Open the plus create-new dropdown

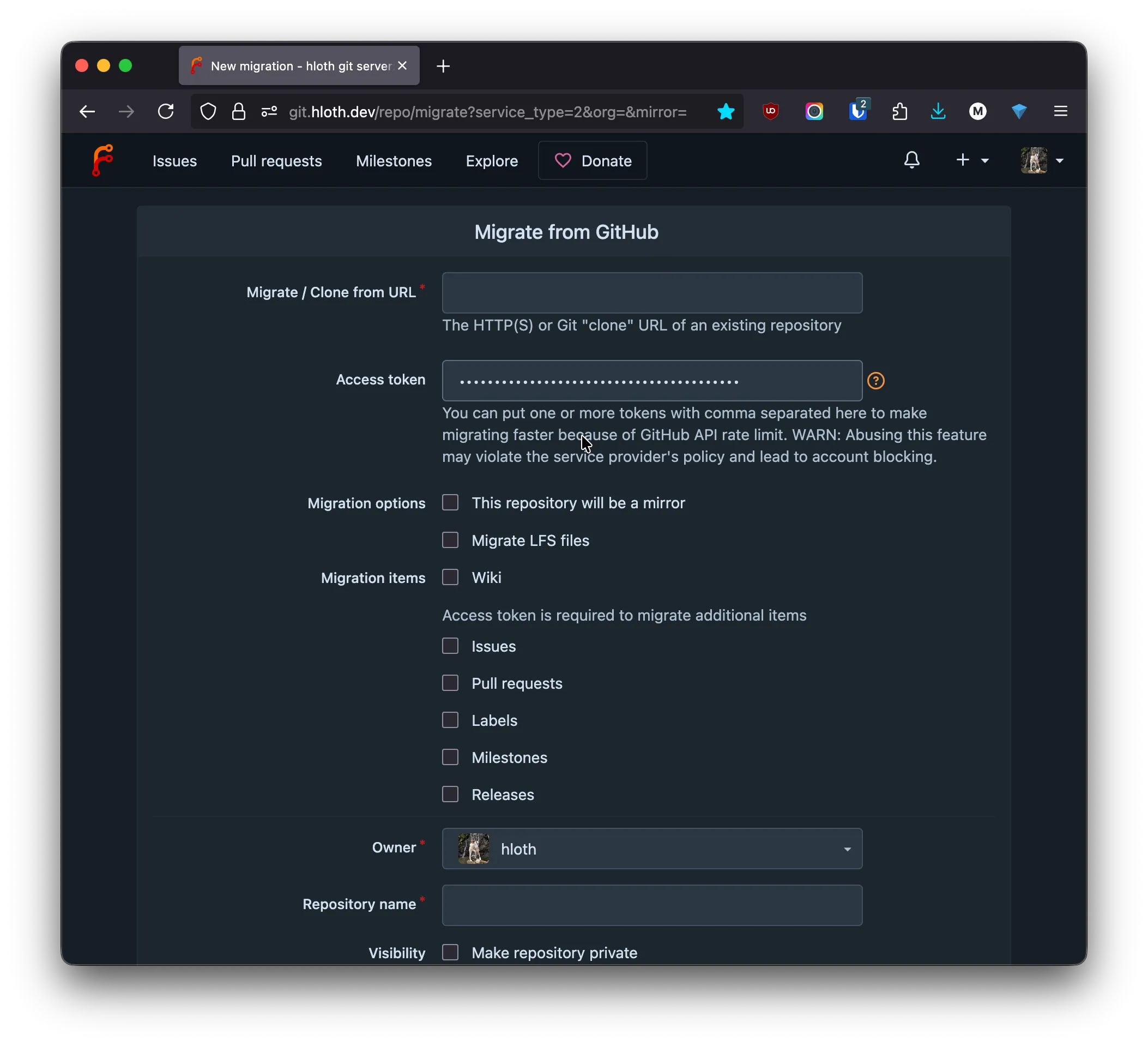pos(972,161)
